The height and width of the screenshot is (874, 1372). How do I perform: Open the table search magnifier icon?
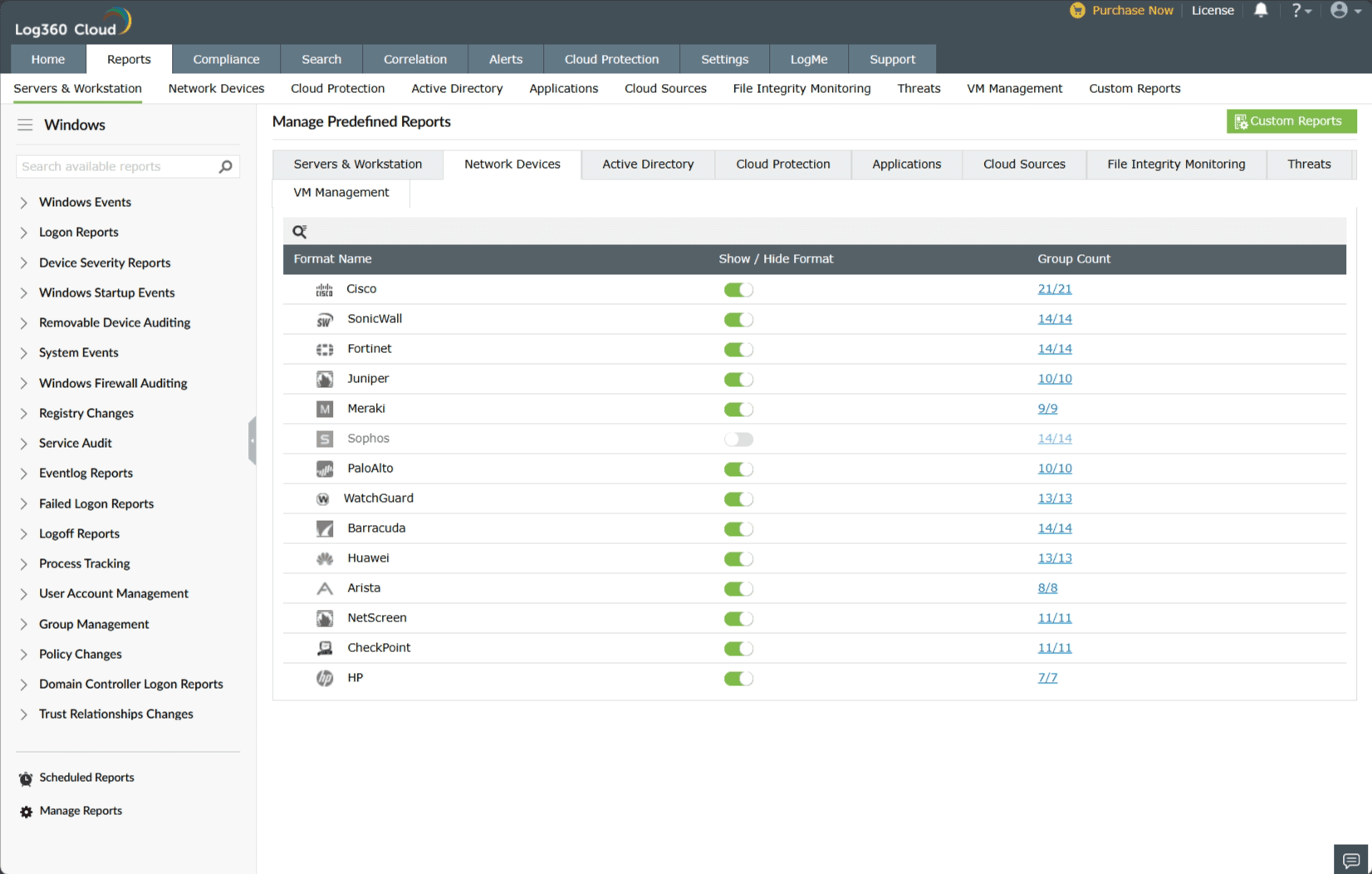pos(299,231)
